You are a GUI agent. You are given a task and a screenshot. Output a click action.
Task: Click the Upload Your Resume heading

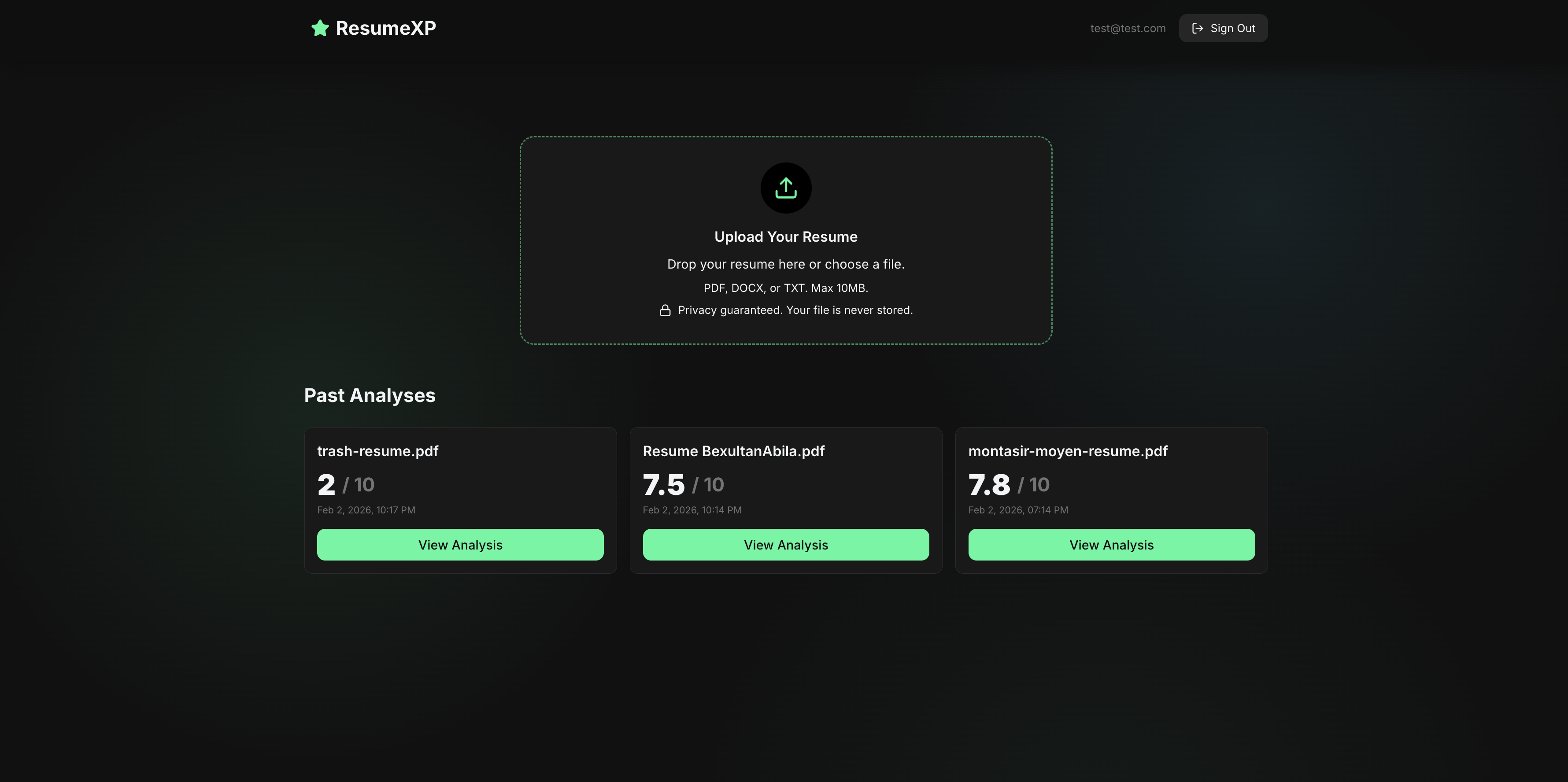[785, 237]
